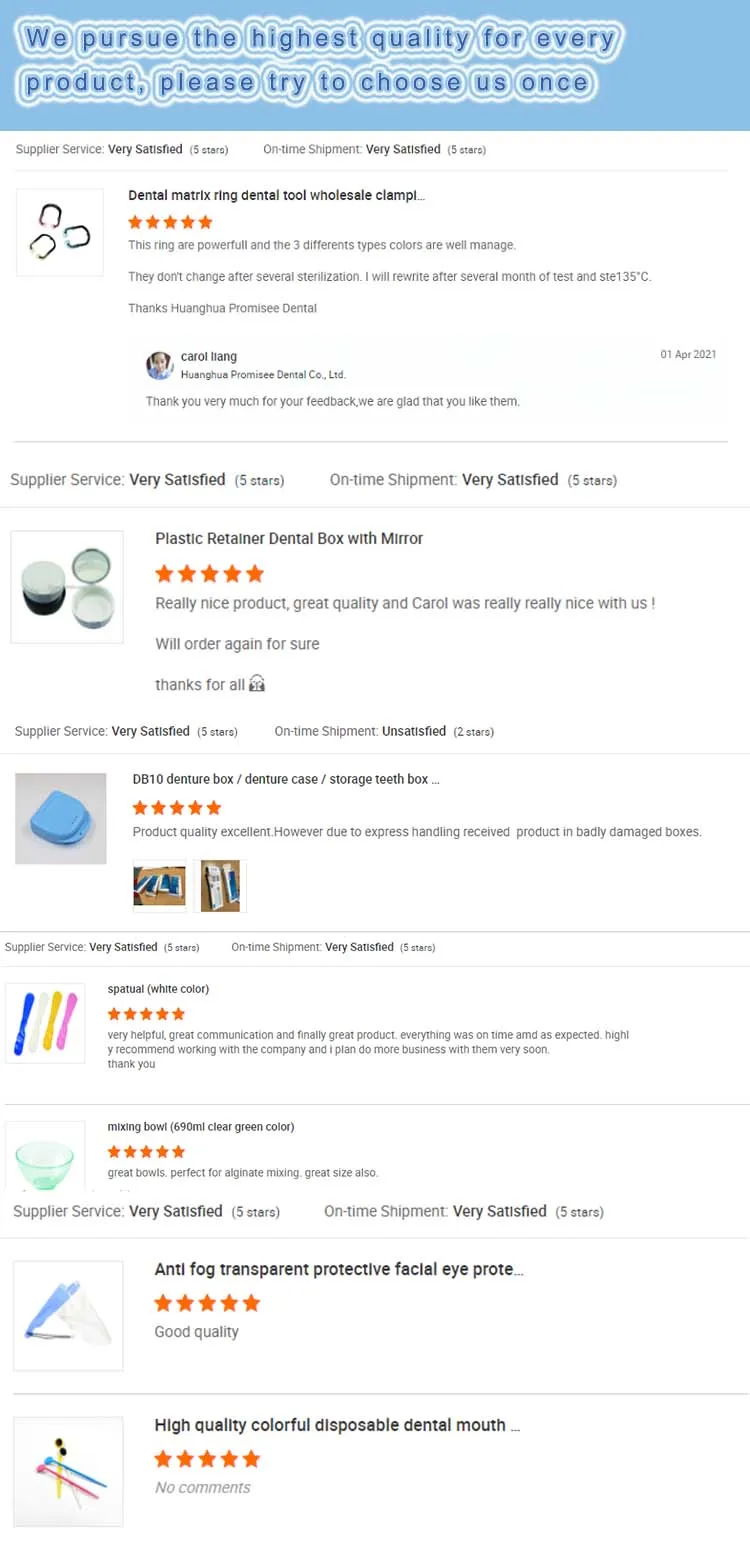Image resolution: width=750 pixels, height=1543 pixels.
Task: Click the dental matrix ring product image
Action: tap(60, 232)
